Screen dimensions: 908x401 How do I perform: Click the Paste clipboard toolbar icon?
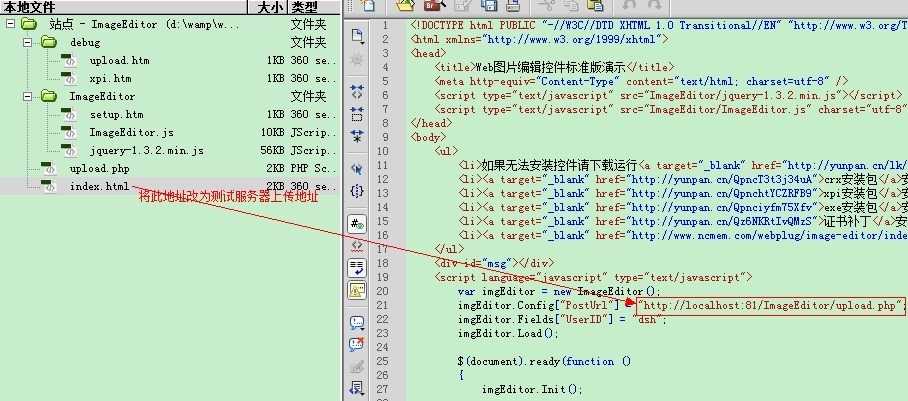[x=595, y=5]
